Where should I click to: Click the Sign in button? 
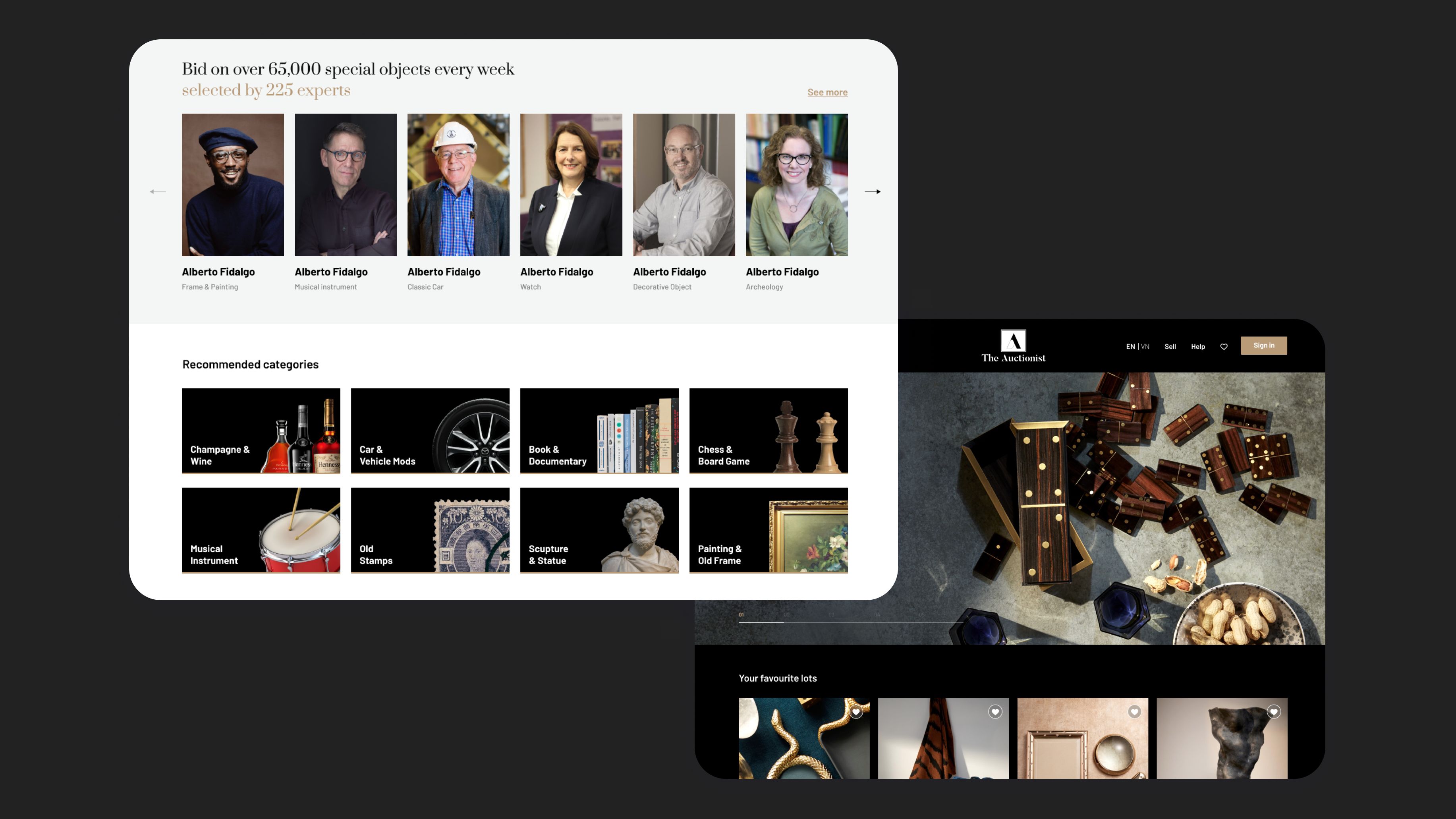(x=1263, y=345)
